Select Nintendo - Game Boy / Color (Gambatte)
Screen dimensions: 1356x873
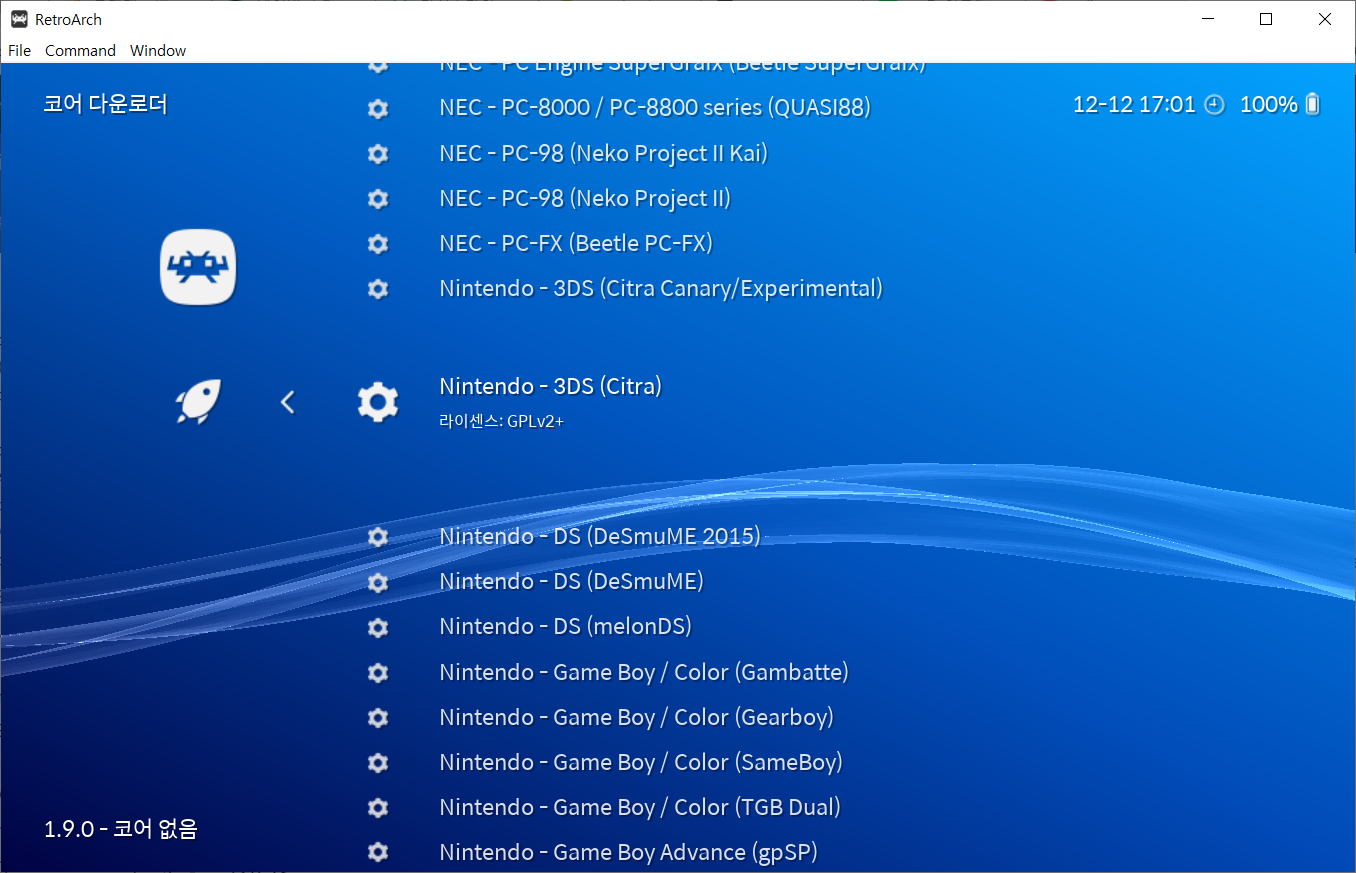click(644, 672)
